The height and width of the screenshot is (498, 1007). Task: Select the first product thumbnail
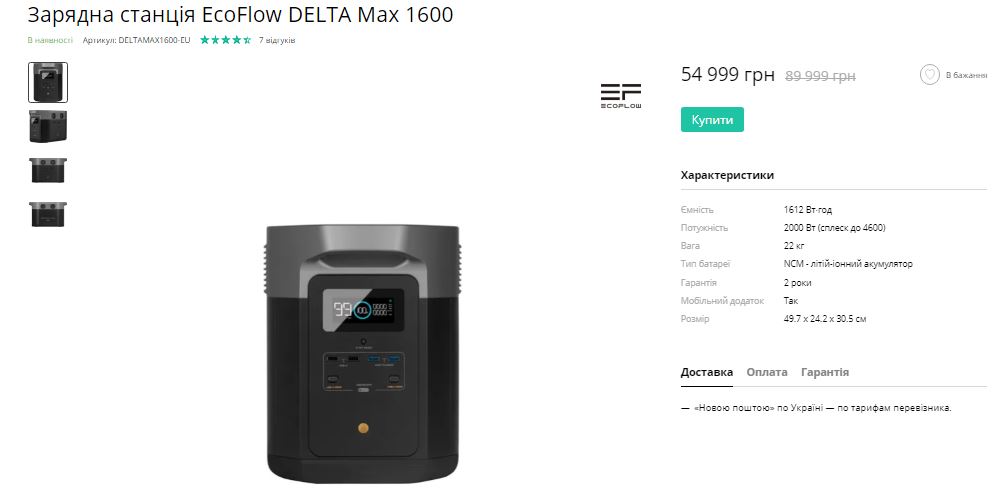(48, 82)
